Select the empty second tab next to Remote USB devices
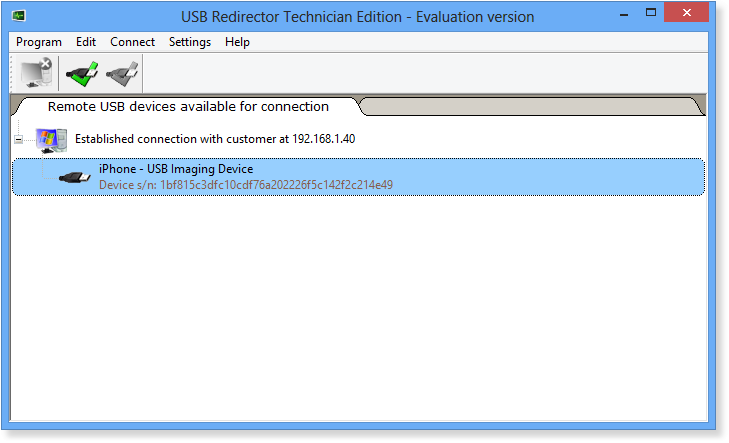729x443 pixels. click(x=532, y=106)
